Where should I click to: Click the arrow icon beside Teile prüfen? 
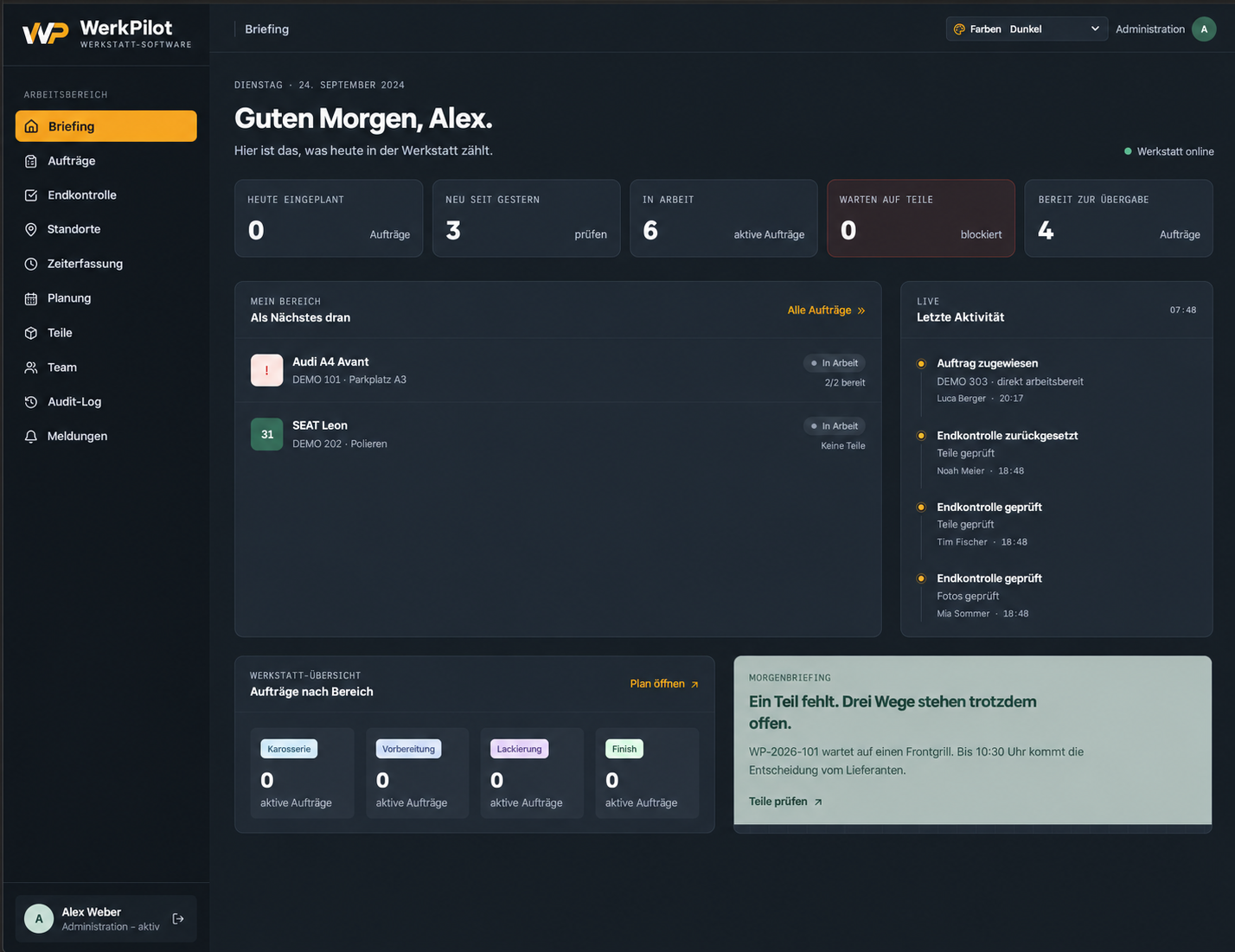pyautogui.click(x=818, y=802)
